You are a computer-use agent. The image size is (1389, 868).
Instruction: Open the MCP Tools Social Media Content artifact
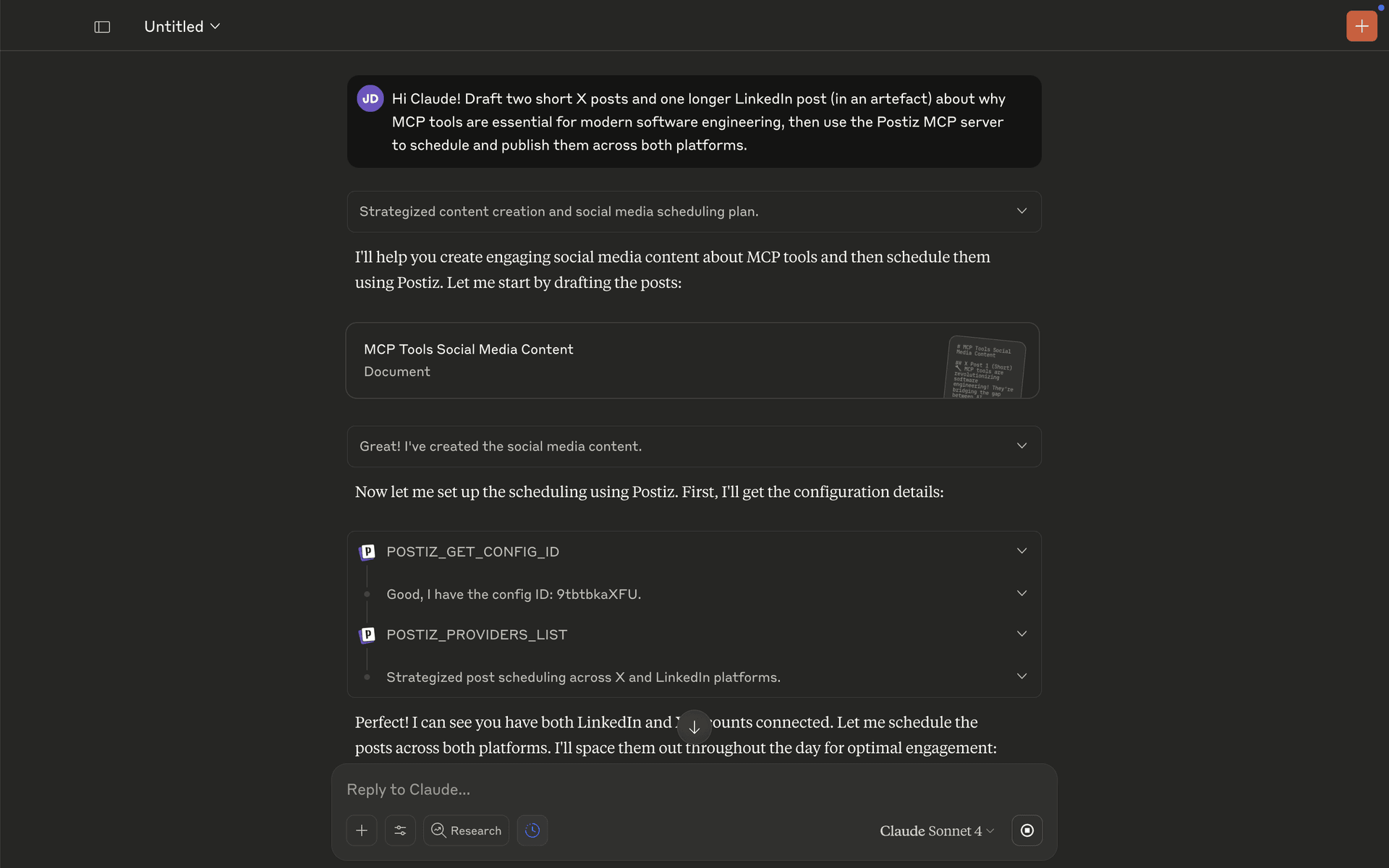pos(579,360)
